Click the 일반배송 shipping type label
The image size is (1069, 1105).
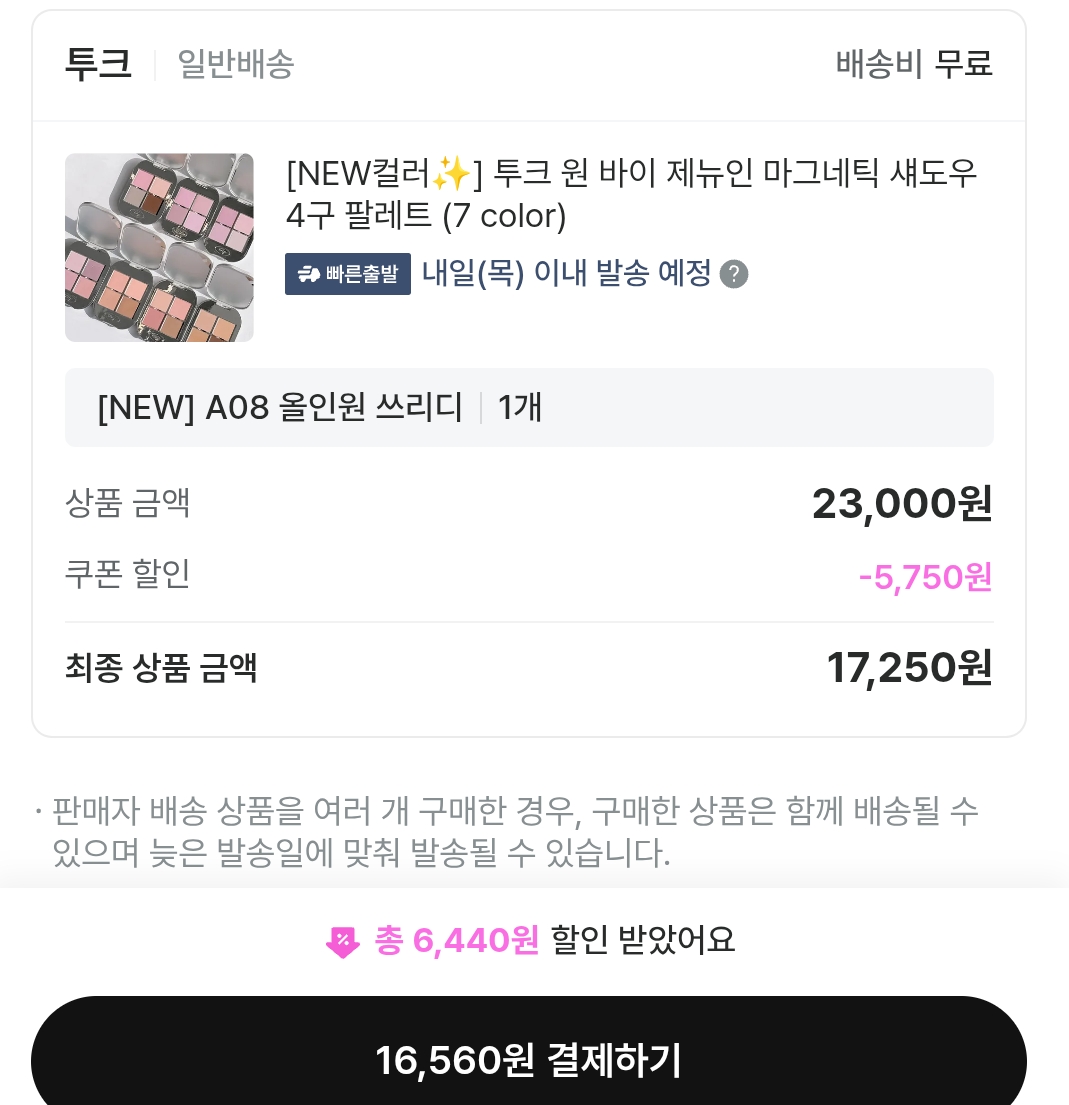coord(235,64)
